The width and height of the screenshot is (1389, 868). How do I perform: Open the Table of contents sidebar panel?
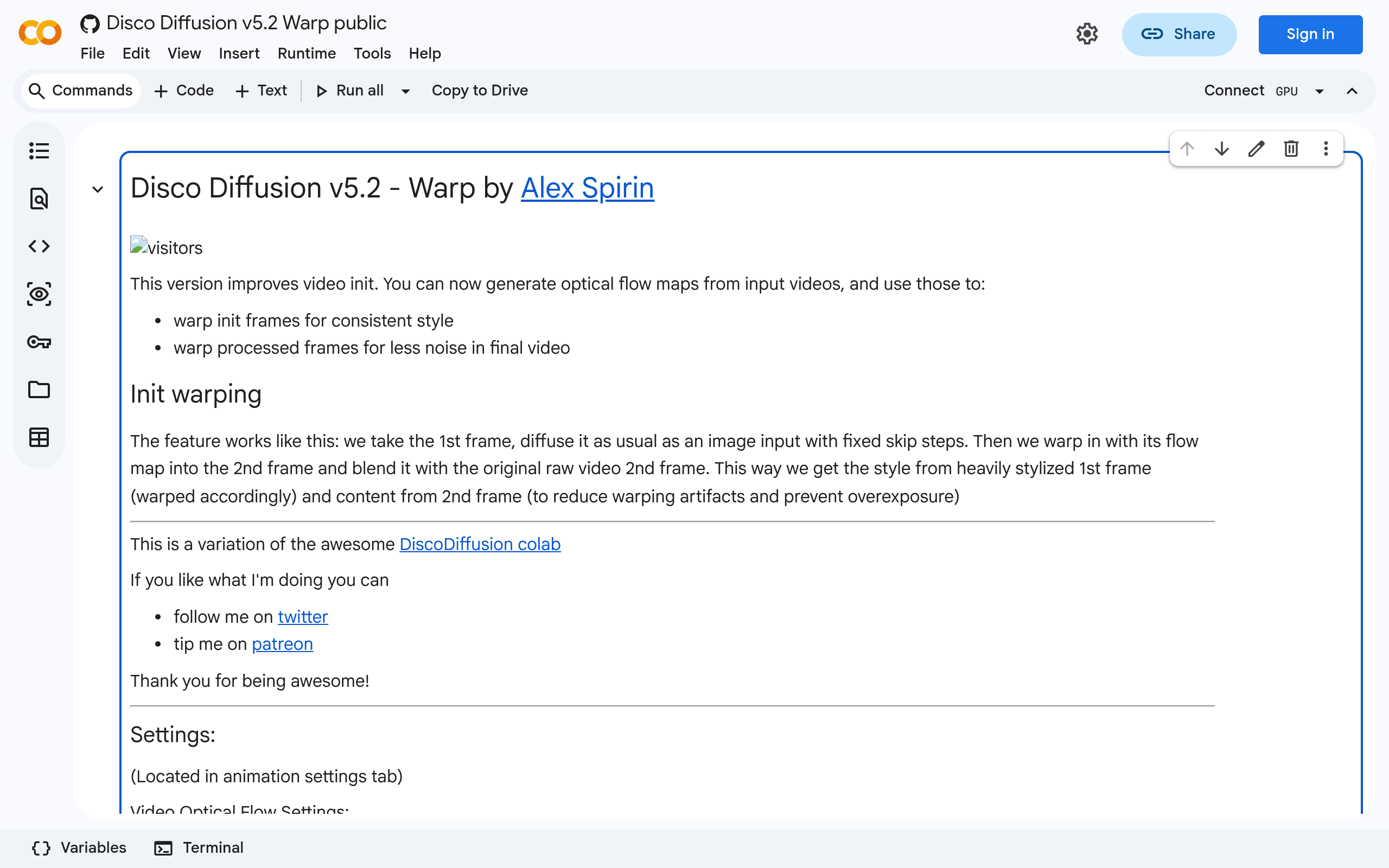39,151
